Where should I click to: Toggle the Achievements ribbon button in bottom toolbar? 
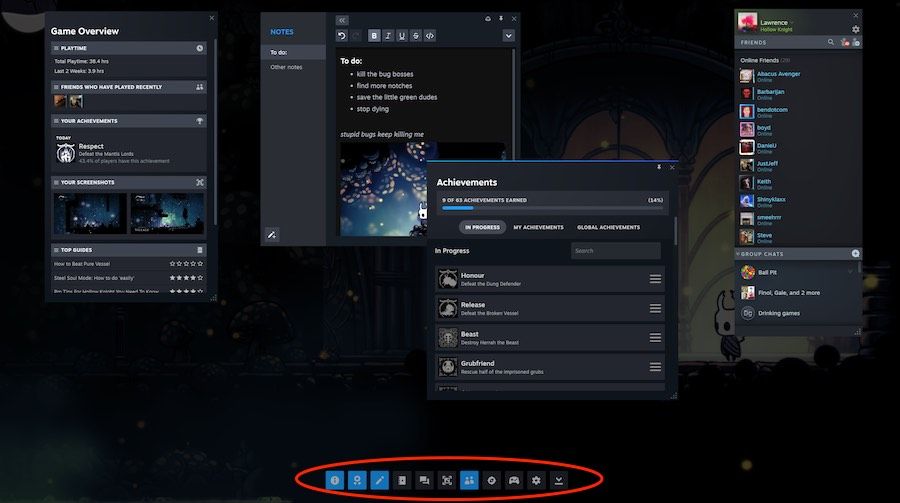point(357,480)
